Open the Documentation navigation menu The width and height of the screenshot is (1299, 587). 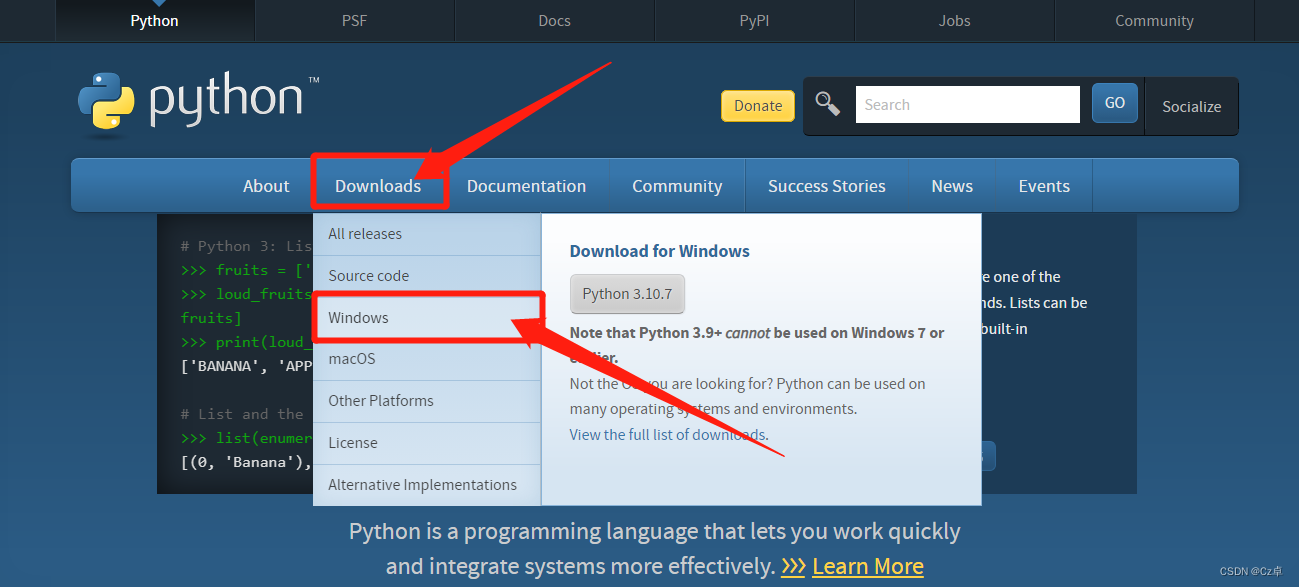coord(526,186)
